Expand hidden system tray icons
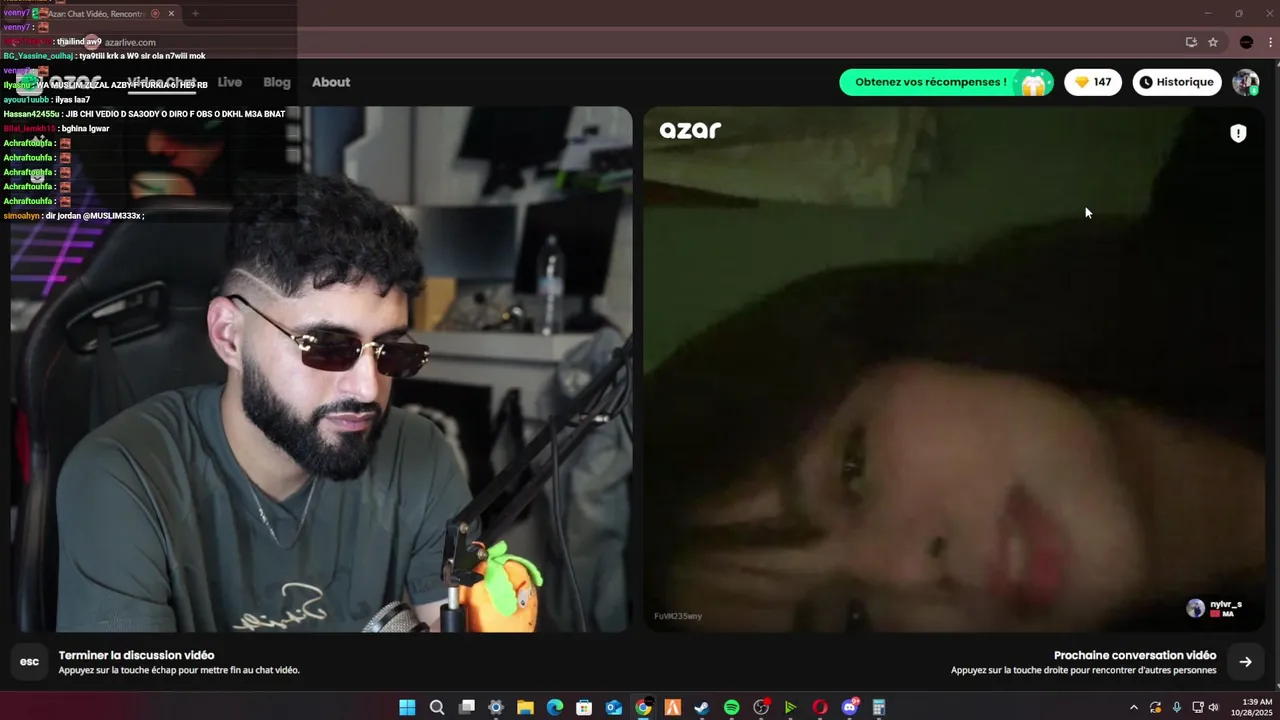This screenshot has width=1280, height=720. (1133, 707)
